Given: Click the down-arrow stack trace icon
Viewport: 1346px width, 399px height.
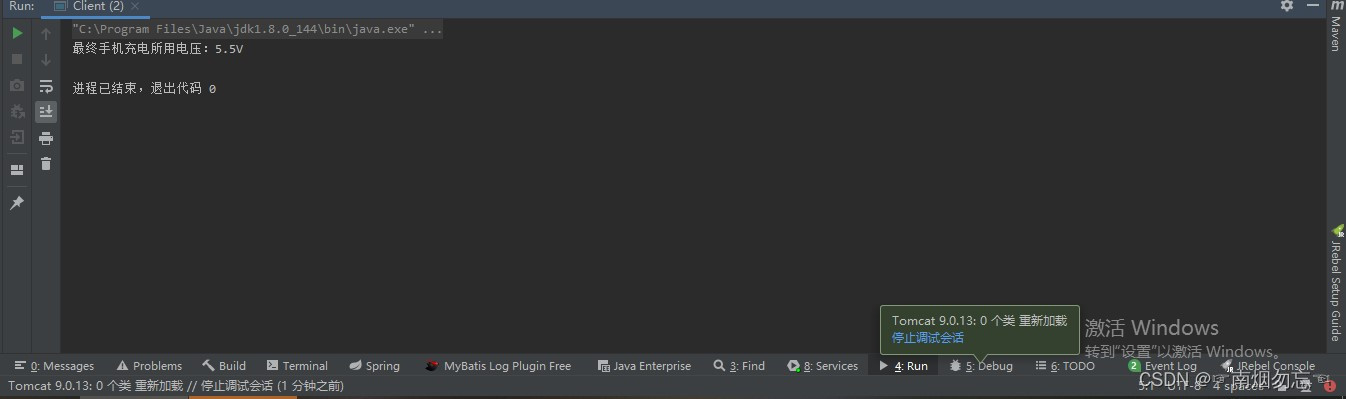Looking at the screenshot, I should 46,59.
